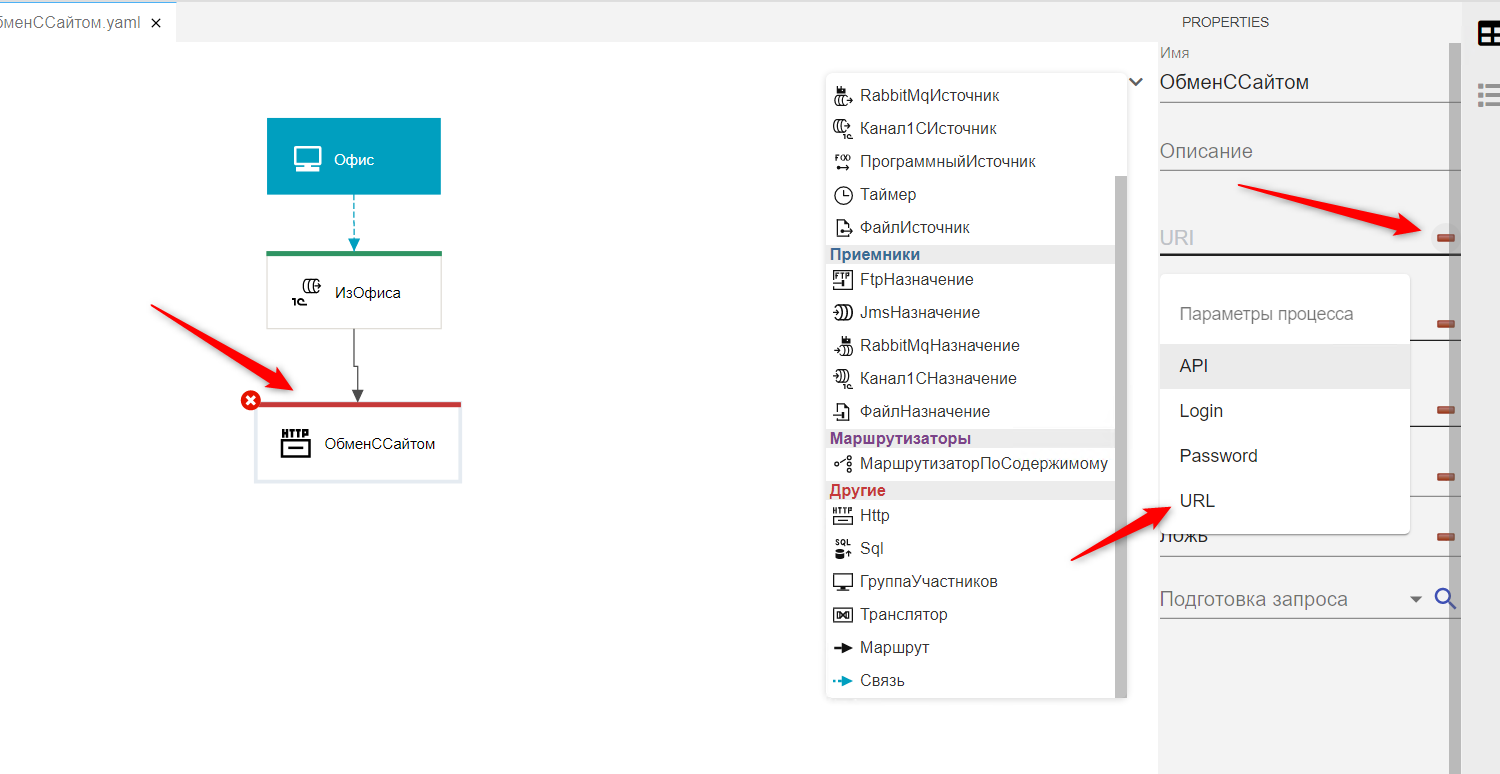Image resolution: width=1500 pixels, height=774 pixels.
Task: Click the red error badge on ОбменССайтом node
Action: (250, 401)
